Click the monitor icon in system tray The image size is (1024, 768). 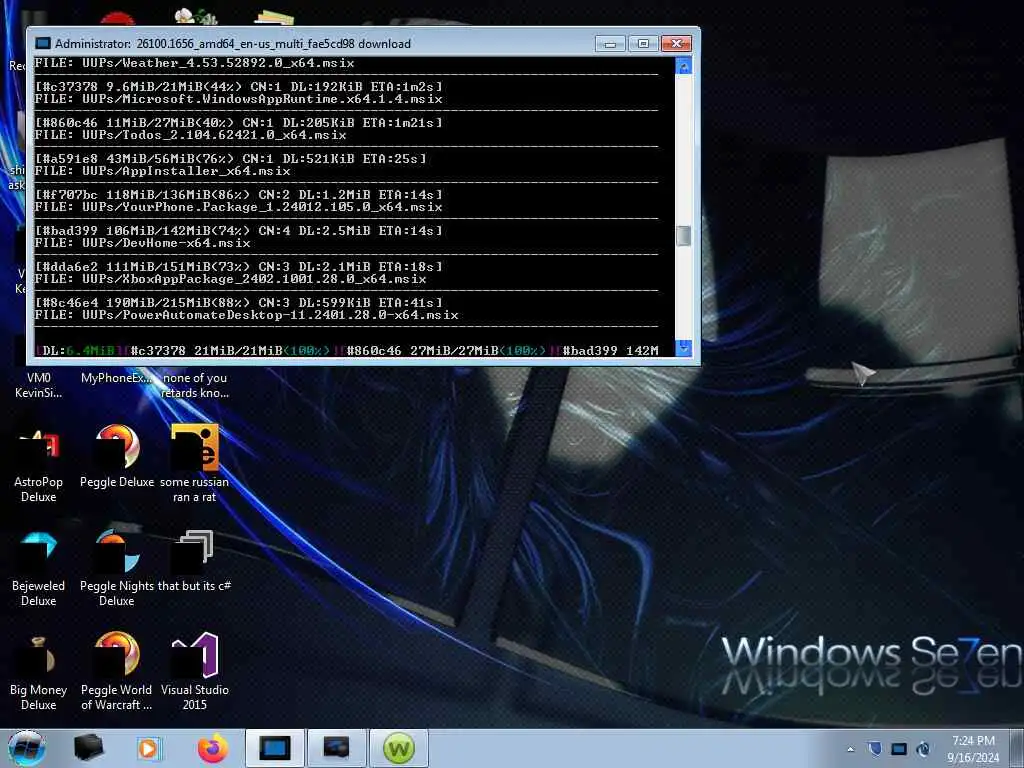(x=899, y=749)
